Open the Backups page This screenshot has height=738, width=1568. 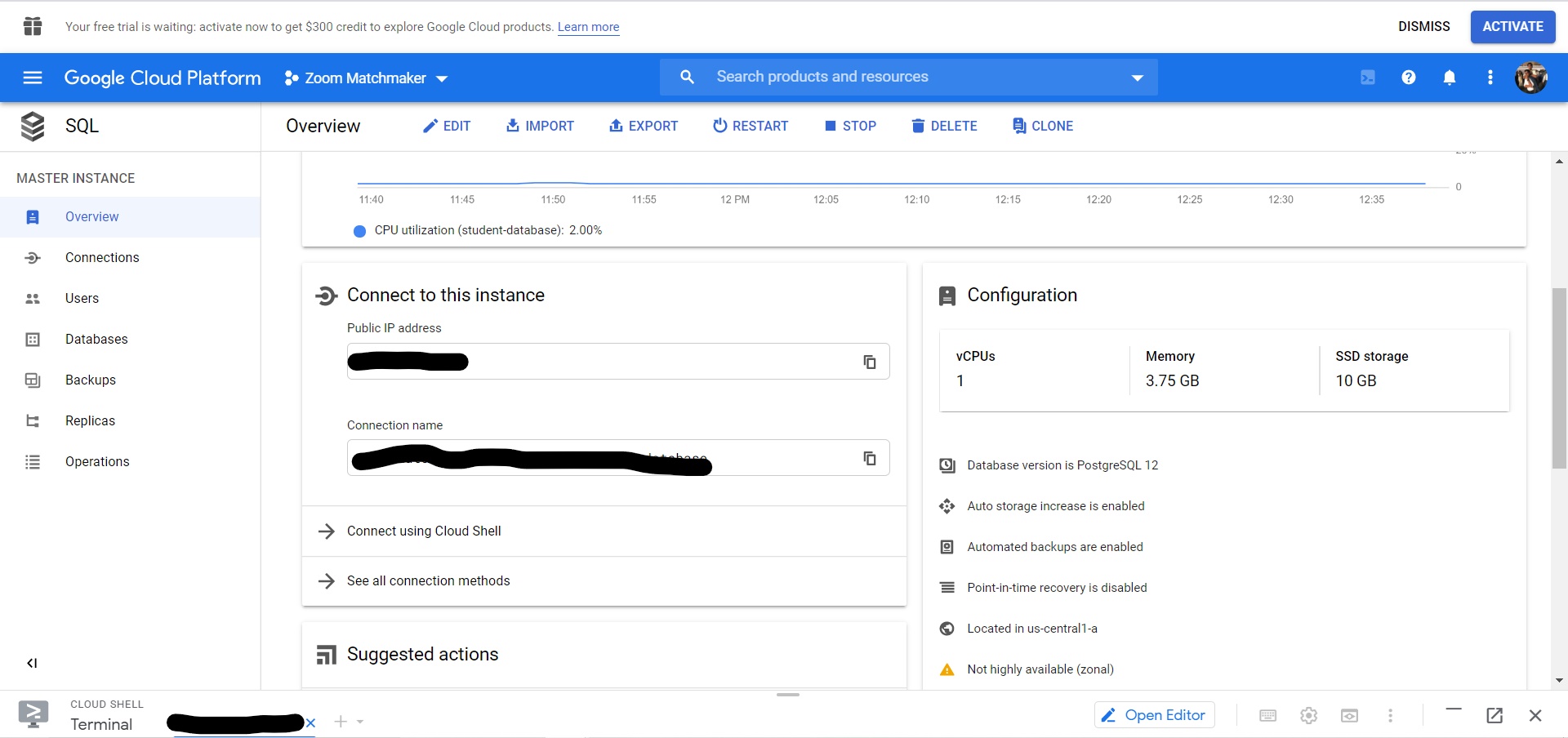[x=131, y=380]
